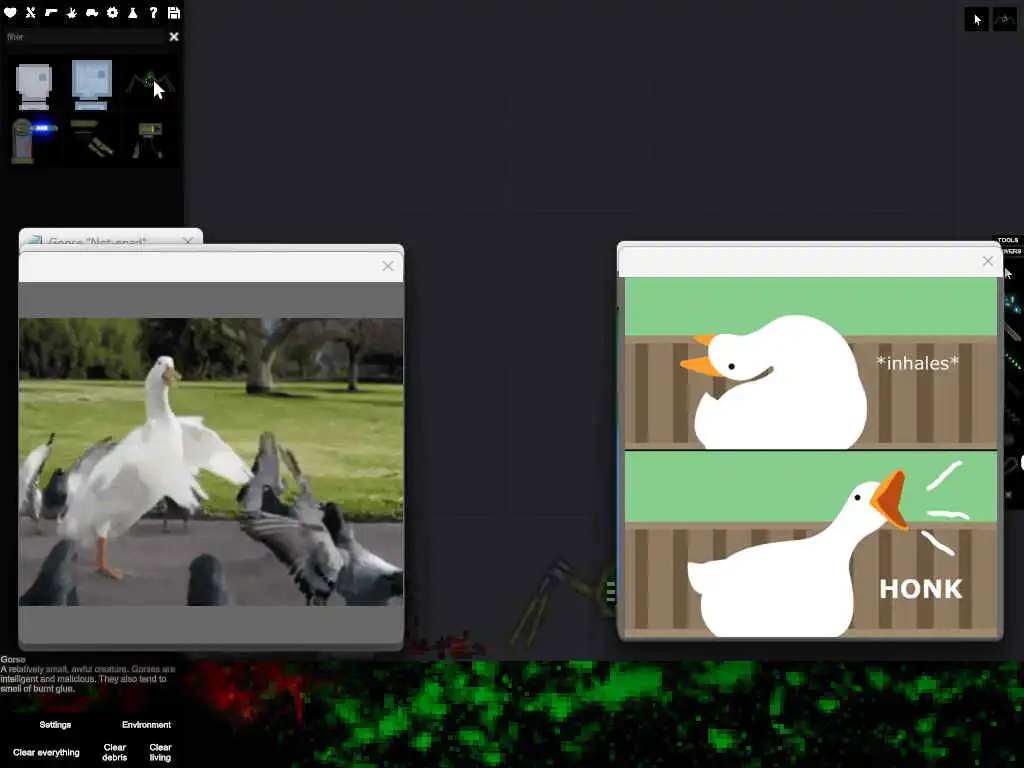This screenshot has height=768, width=1024.
Task: Click Clear everything
Action: tap(46, 752)
